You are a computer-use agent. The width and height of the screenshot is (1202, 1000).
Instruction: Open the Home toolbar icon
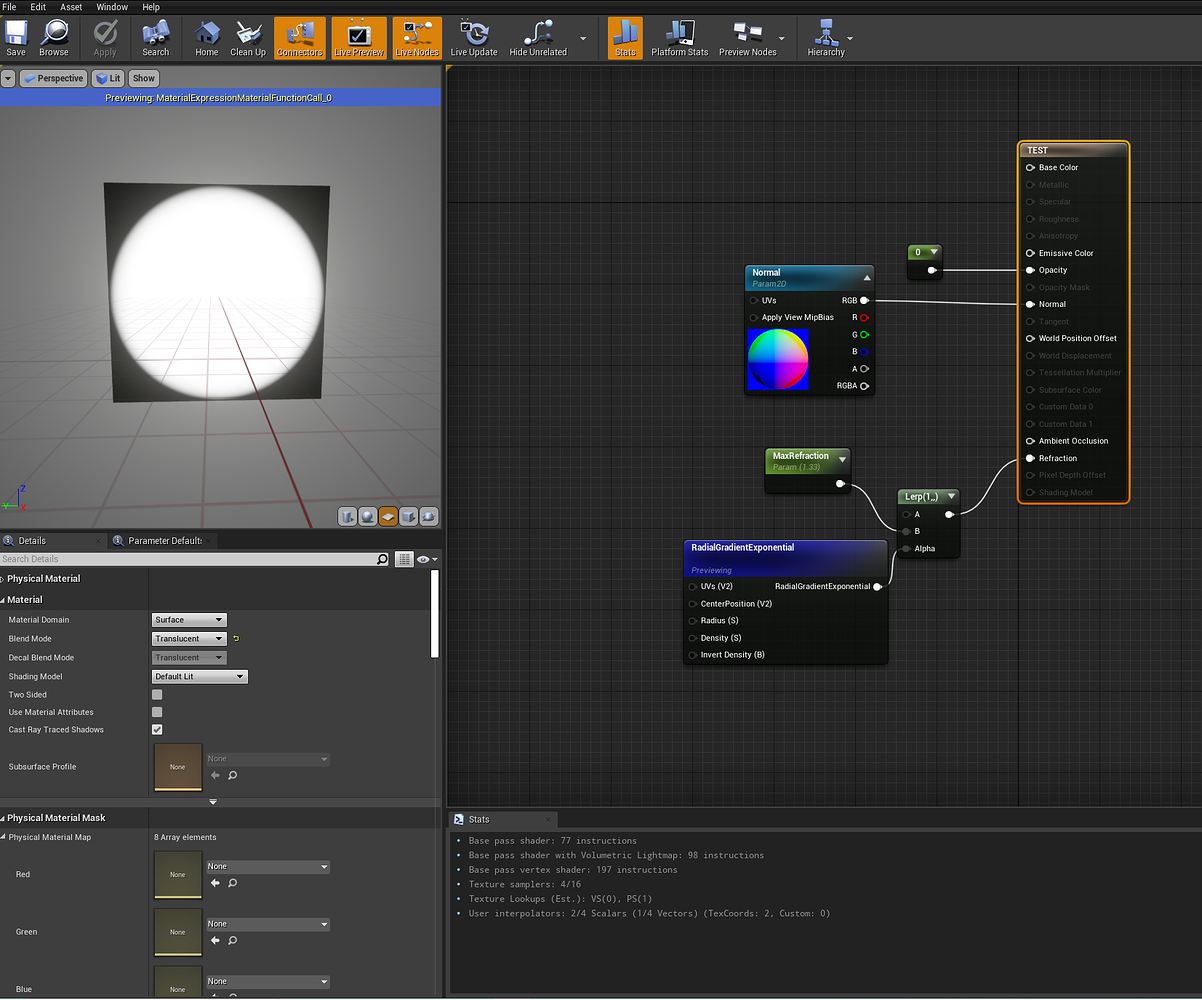[206, 38]
